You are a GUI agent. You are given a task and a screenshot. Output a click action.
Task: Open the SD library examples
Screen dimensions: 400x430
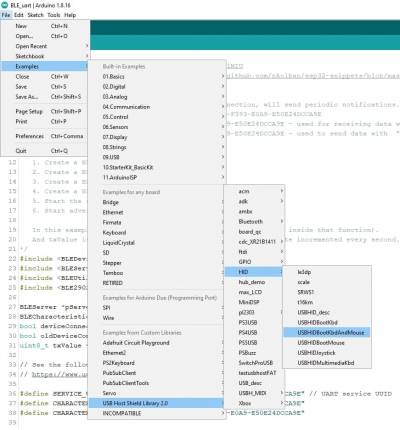[156, 253]
